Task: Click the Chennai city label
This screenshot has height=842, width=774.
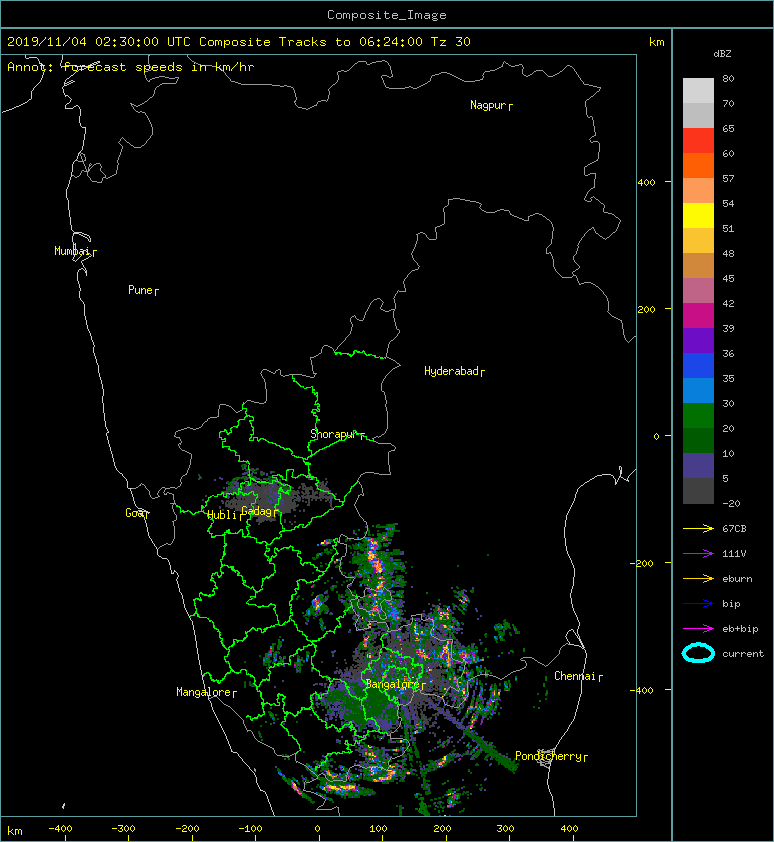Action: click(575, 676)
